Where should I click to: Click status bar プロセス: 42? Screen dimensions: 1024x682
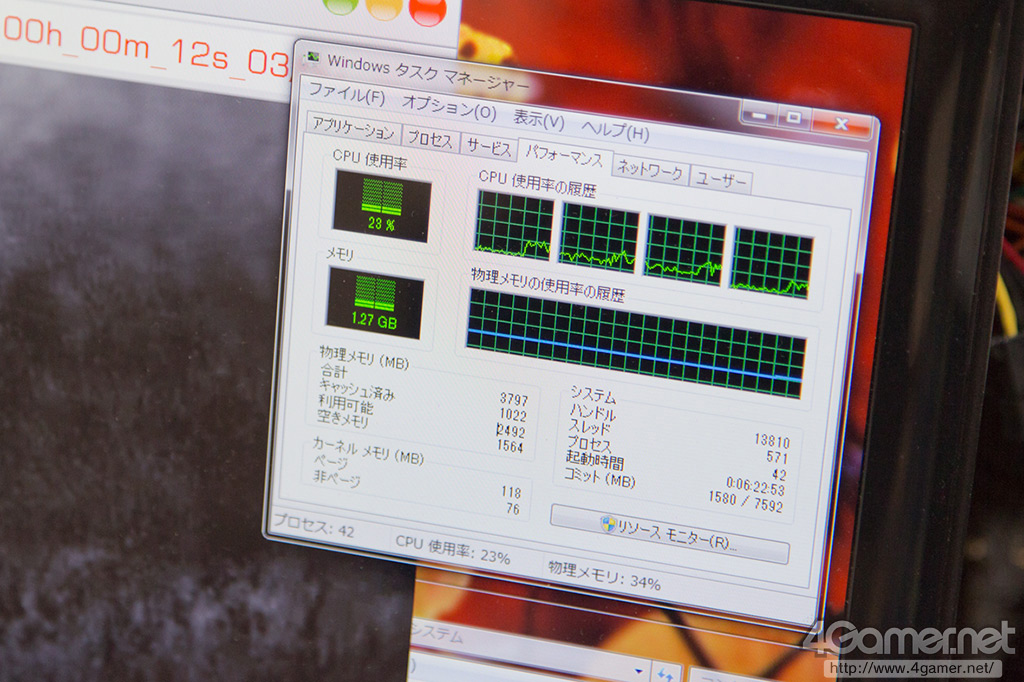click(314, 525)
